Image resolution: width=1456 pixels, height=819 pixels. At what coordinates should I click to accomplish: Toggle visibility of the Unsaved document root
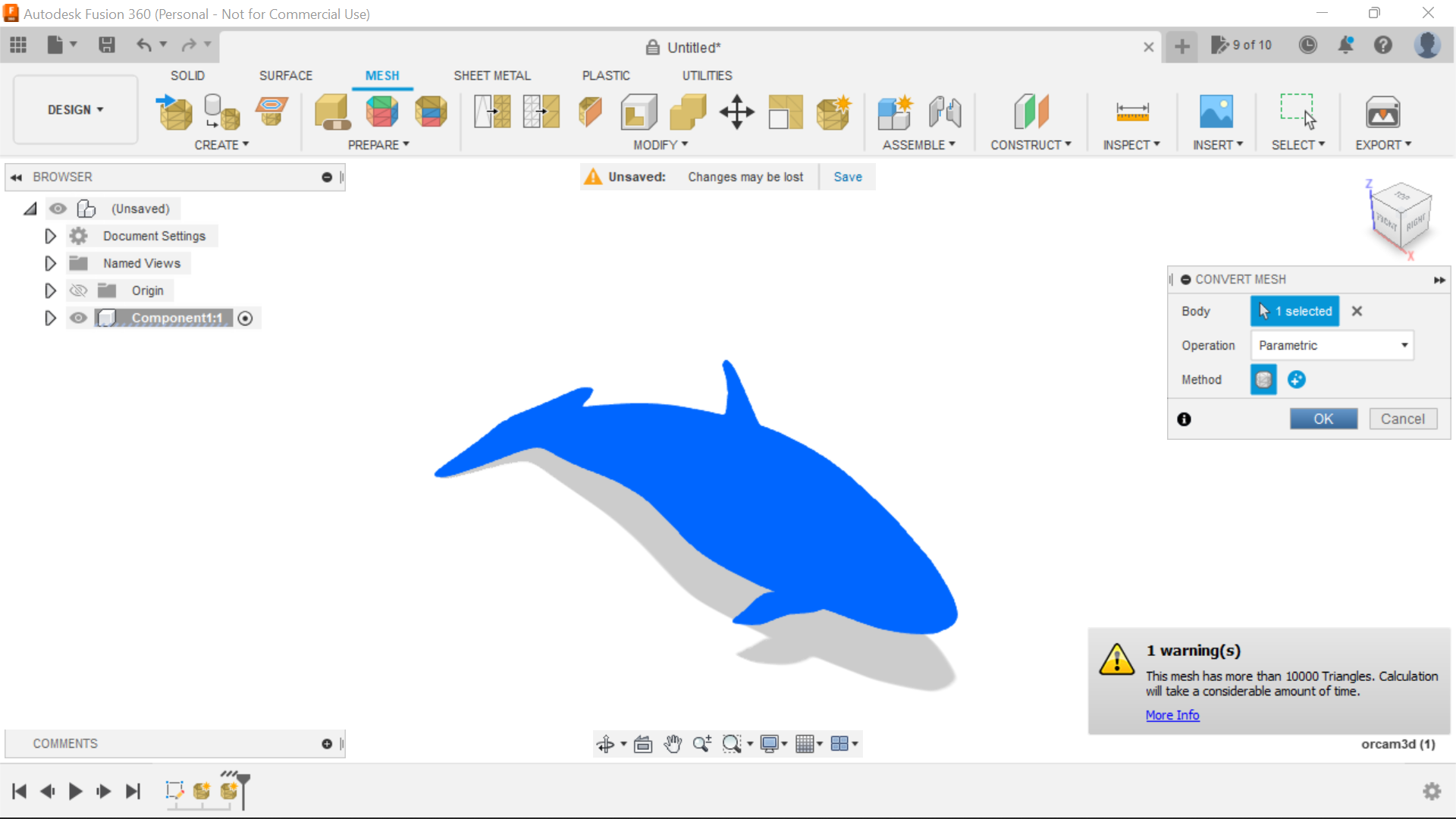(58, 209)
